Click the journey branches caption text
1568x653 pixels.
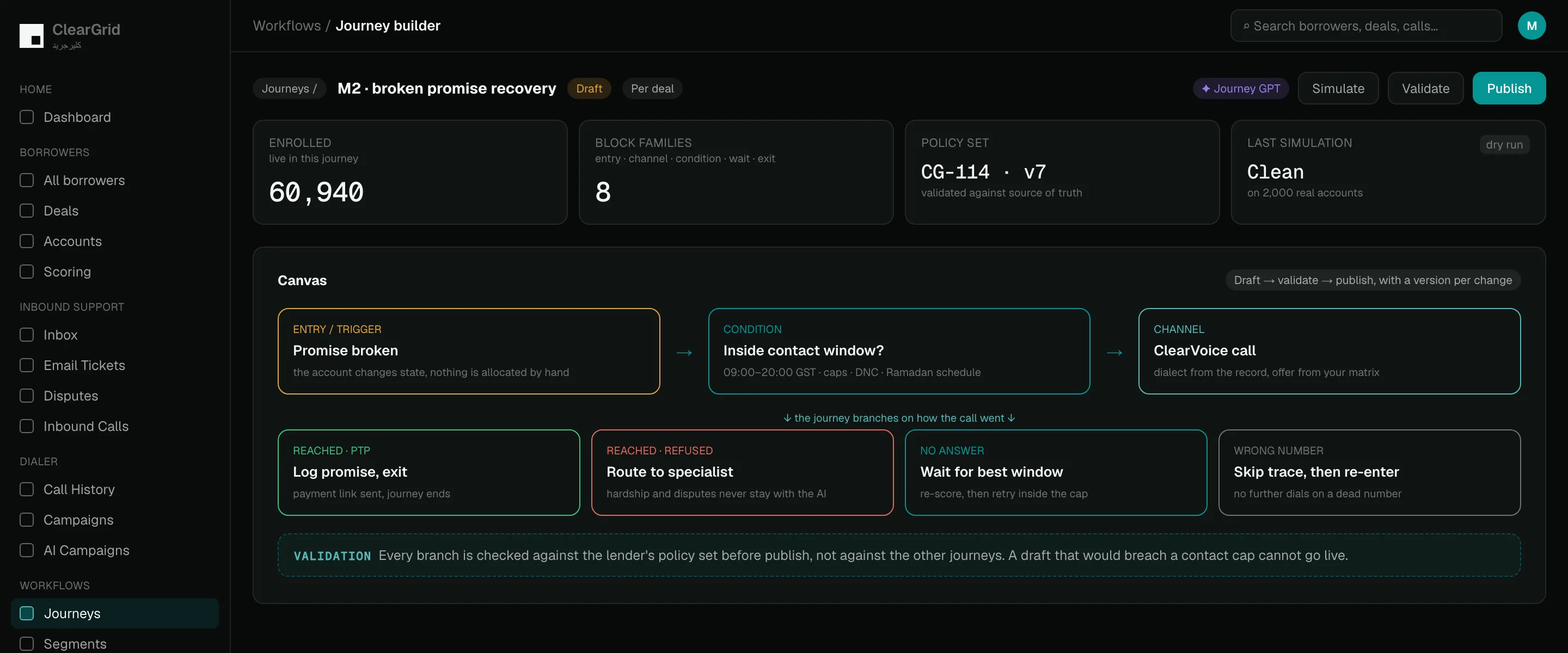click(x=899, y=417)
